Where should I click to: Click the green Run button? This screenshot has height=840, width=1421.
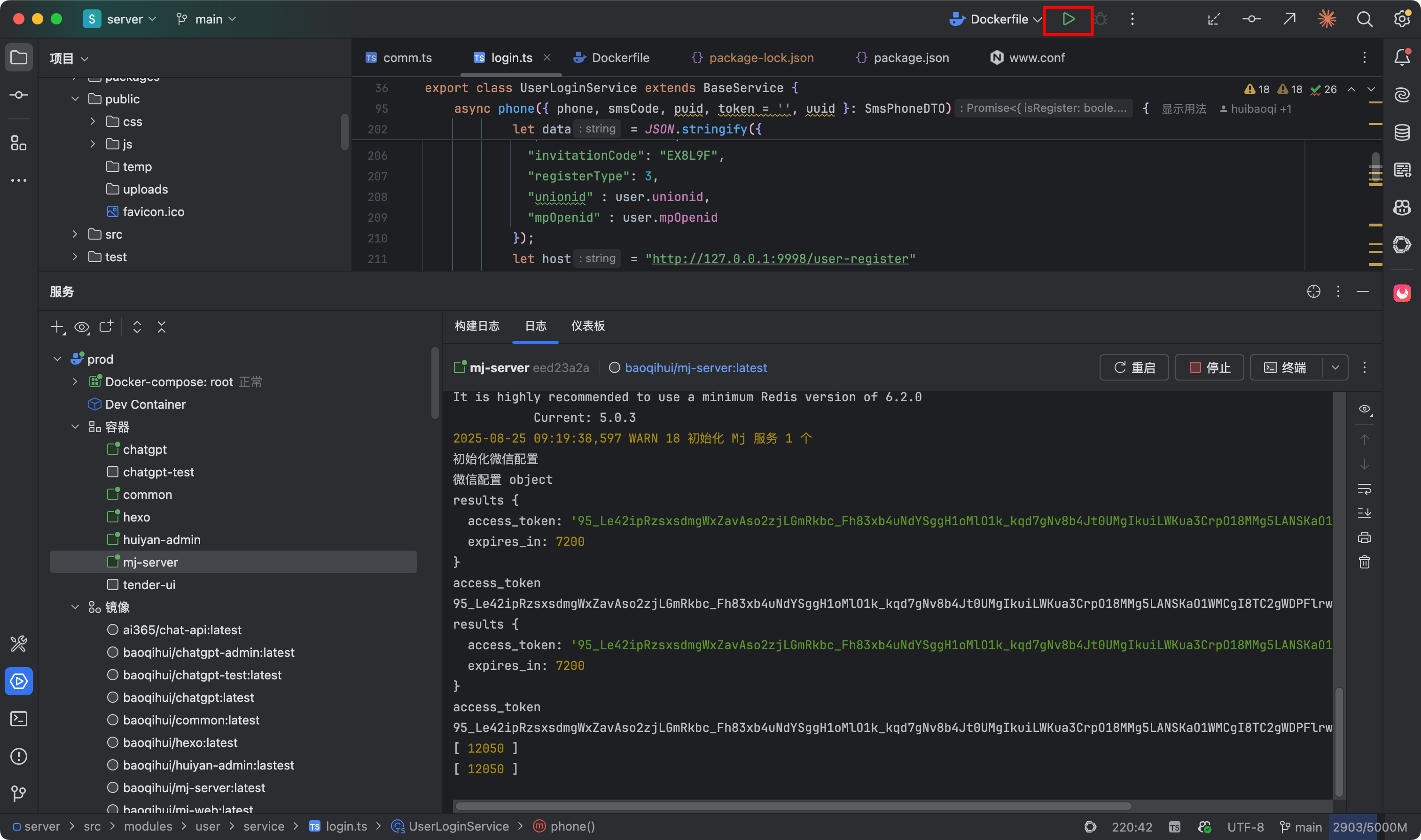1068,19
